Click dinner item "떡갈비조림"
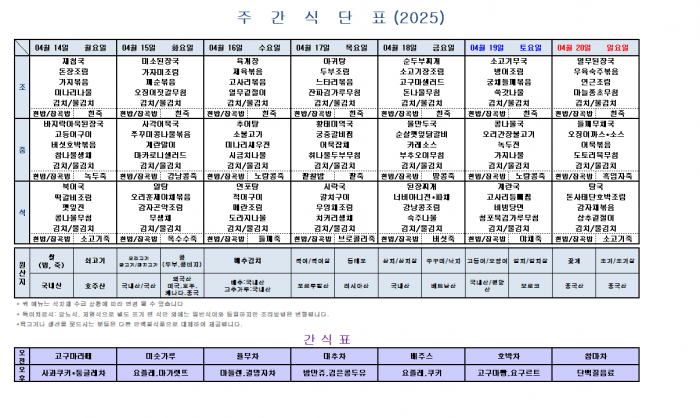Screen dimensions: 700x418 tap(73, 197)
